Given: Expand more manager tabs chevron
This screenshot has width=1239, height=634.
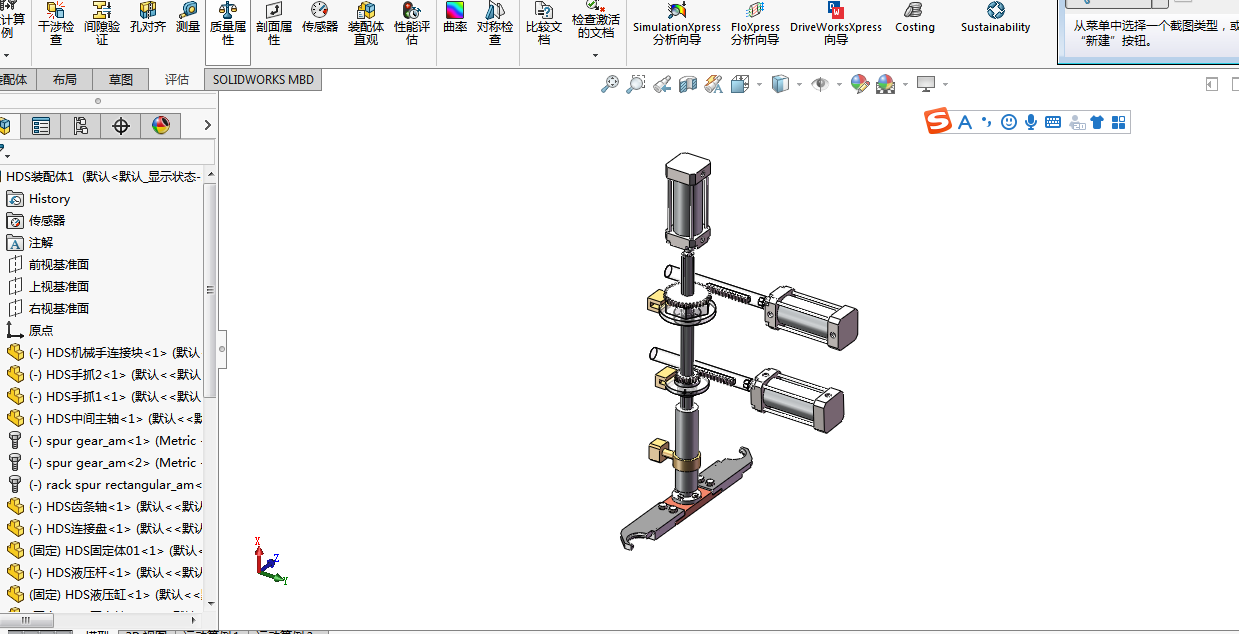Looking at the screenshot, I should click(x=207, y=126).
